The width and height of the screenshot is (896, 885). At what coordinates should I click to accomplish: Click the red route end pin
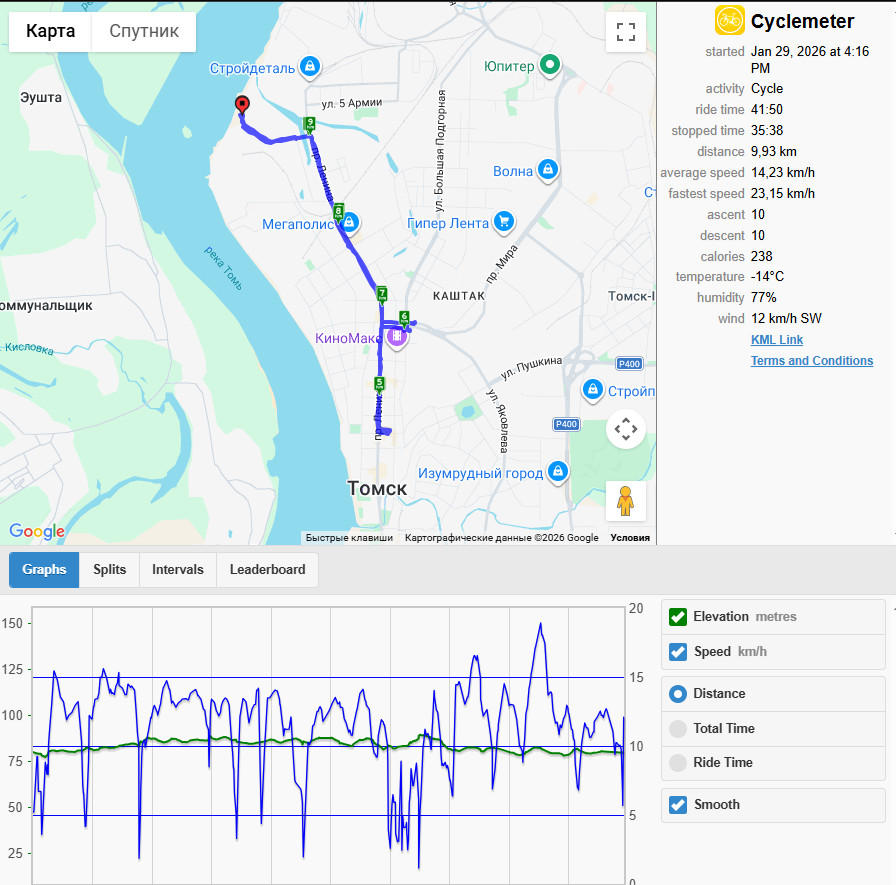(x=242, y=105)
